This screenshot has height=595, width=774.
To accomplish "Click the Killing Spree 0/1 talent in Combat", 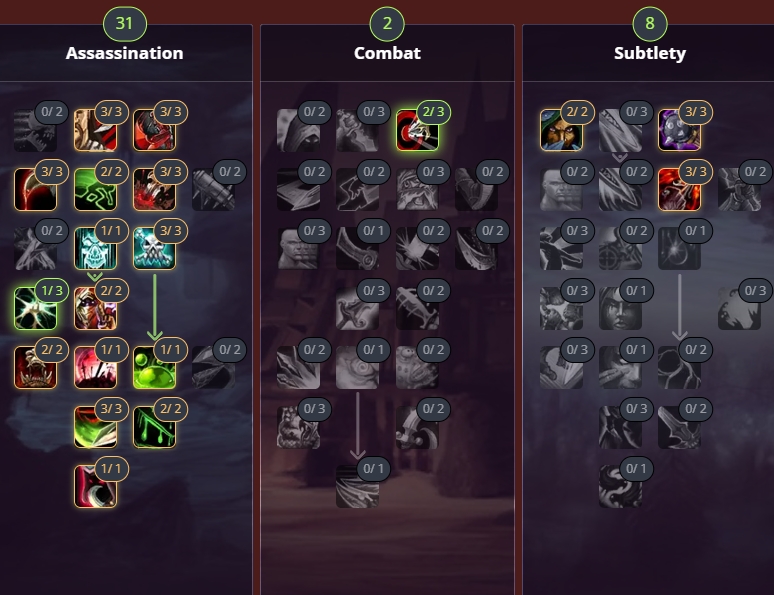I will pos(357,486).
